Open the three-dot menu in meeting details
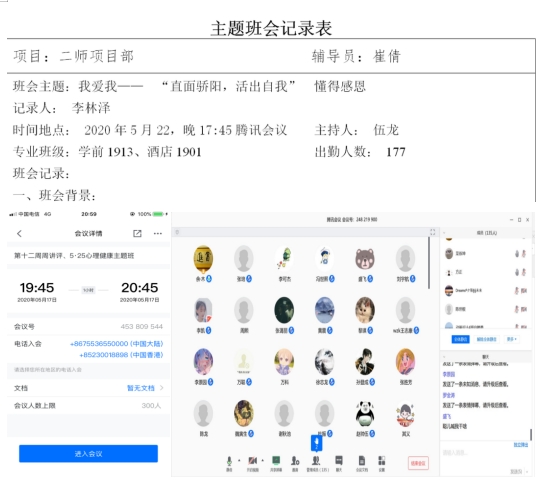This screenshot has height=502, width=560. click(158, 234)
